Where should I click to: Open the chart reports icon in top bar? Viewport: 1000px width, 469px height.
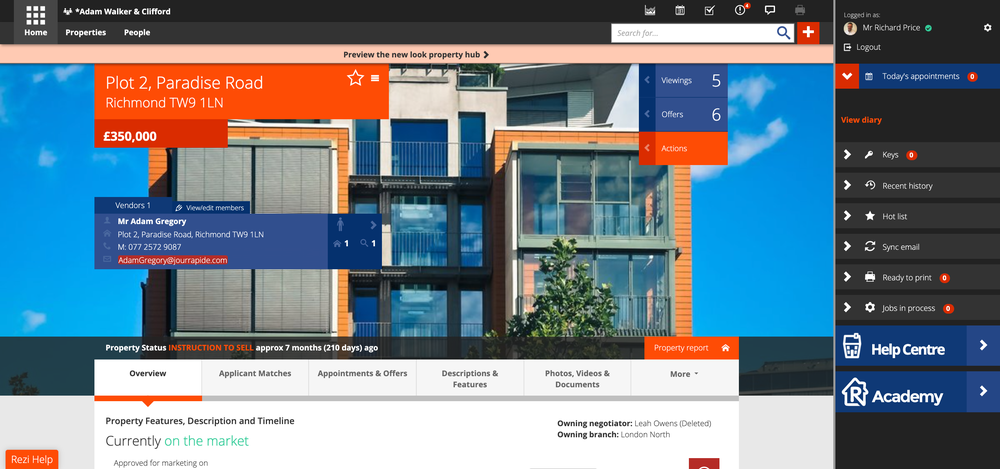tap(651, 10)
